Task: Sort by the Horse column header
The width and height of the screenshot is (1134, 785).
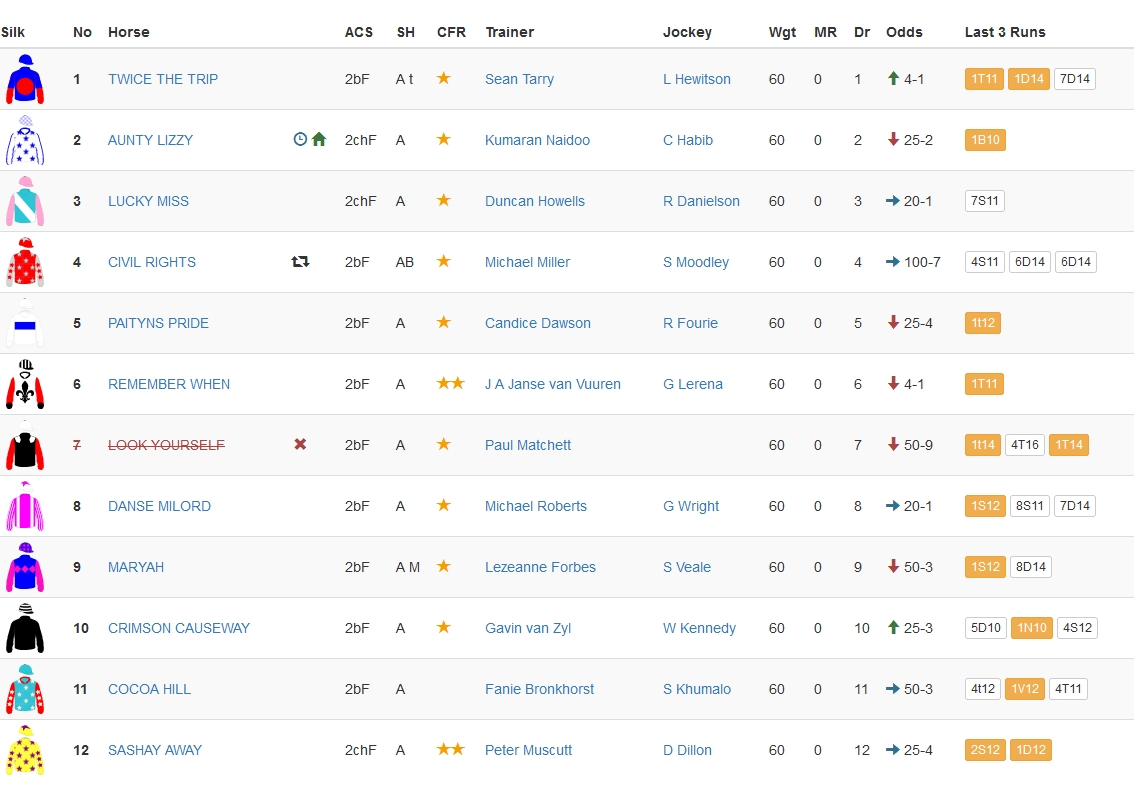Action: tap(128, 32)
